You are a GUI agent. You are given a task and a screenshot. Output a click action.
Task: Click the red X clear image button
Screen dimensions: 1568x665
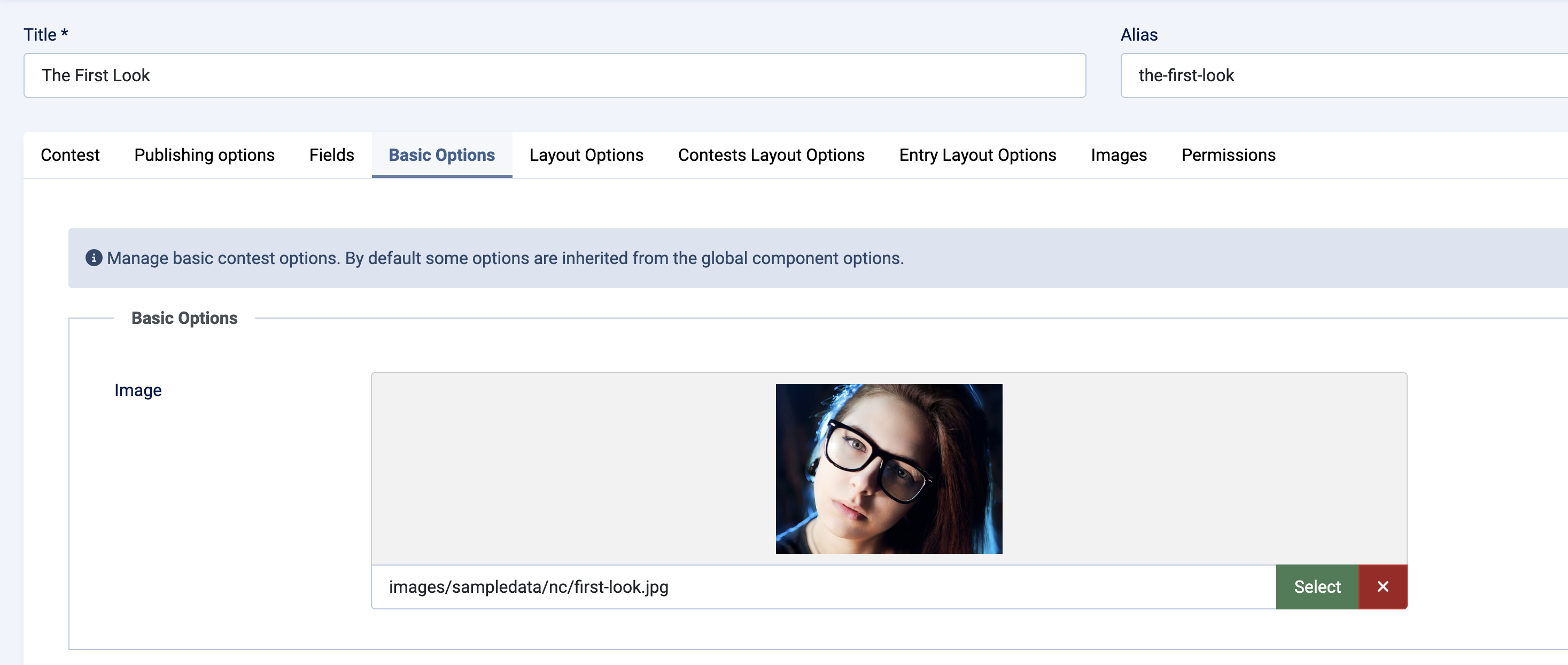coord(1383,586)
